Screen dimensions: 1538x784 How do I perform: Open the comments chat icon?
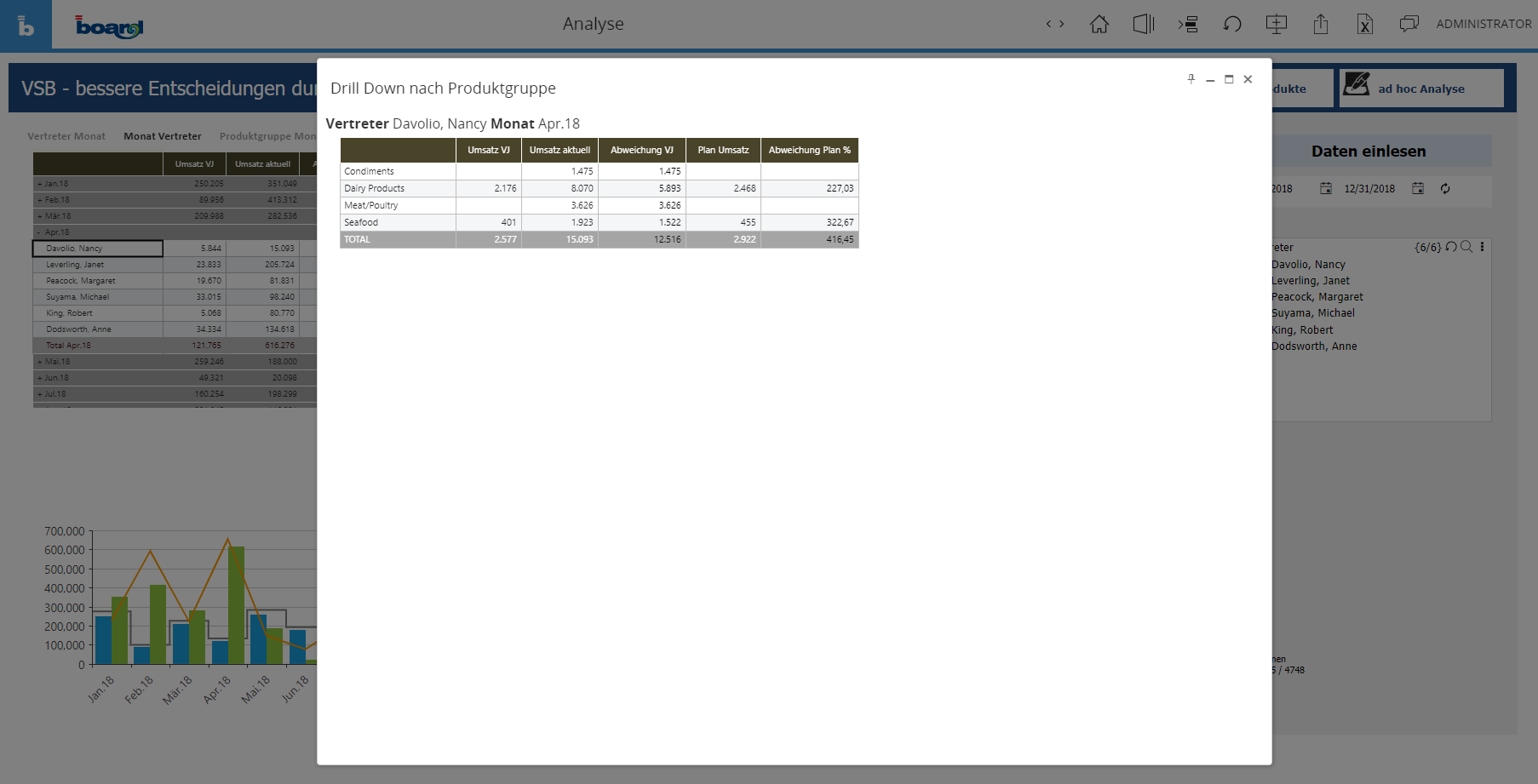1409,24
